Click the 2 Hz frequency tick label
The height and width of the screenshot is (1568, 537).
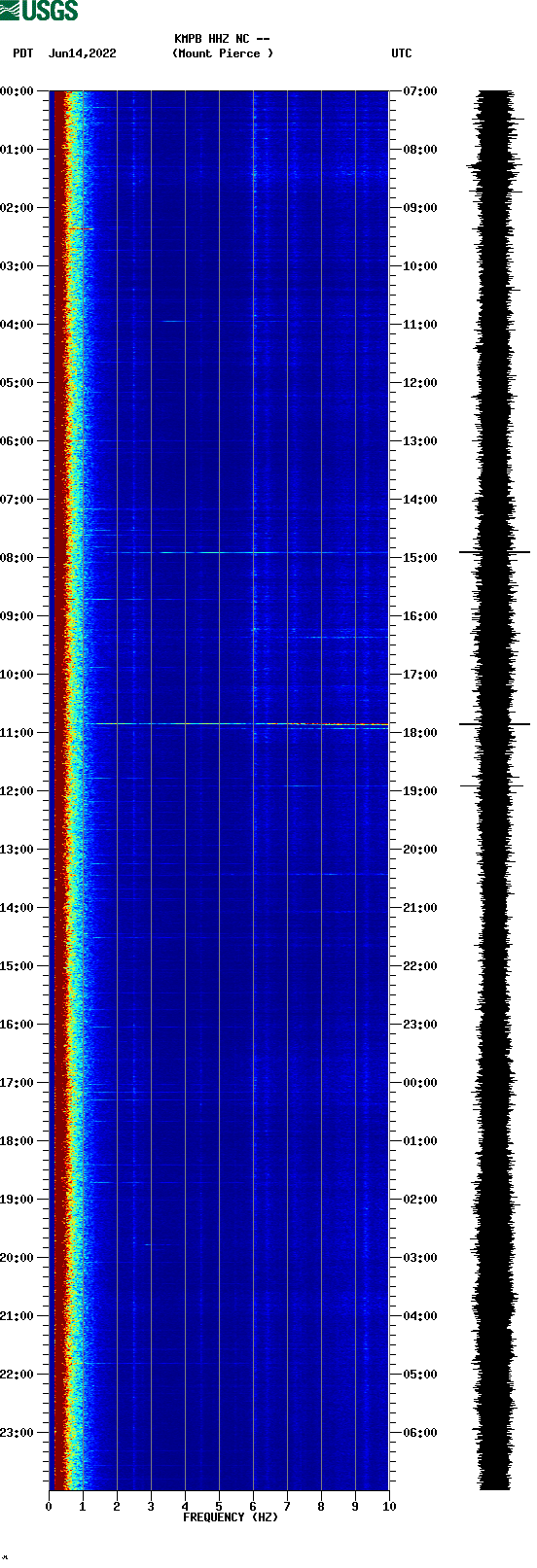point(117,1507)
